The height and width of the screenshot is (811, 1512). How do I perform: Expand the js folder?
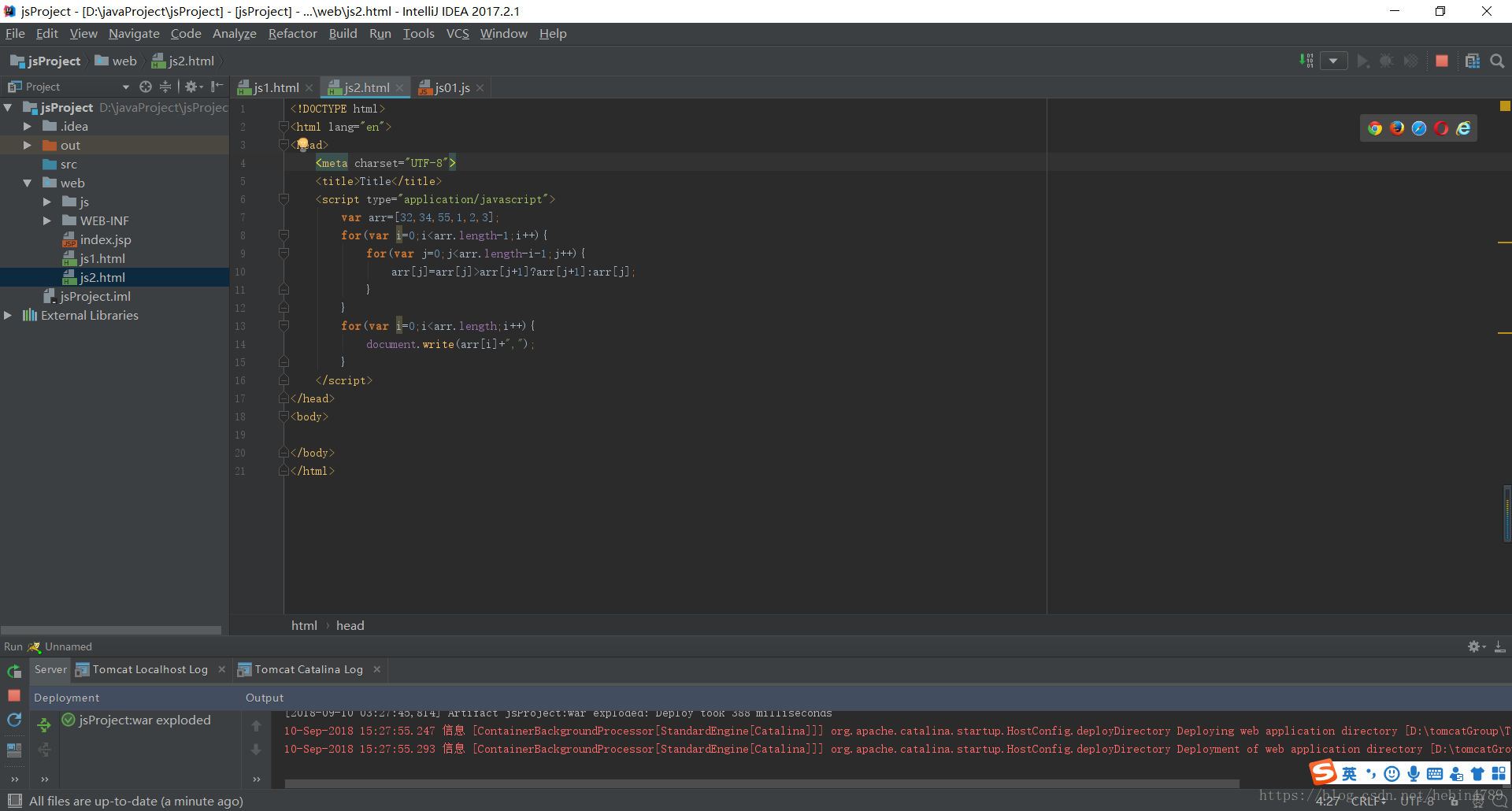coord(47,202)
